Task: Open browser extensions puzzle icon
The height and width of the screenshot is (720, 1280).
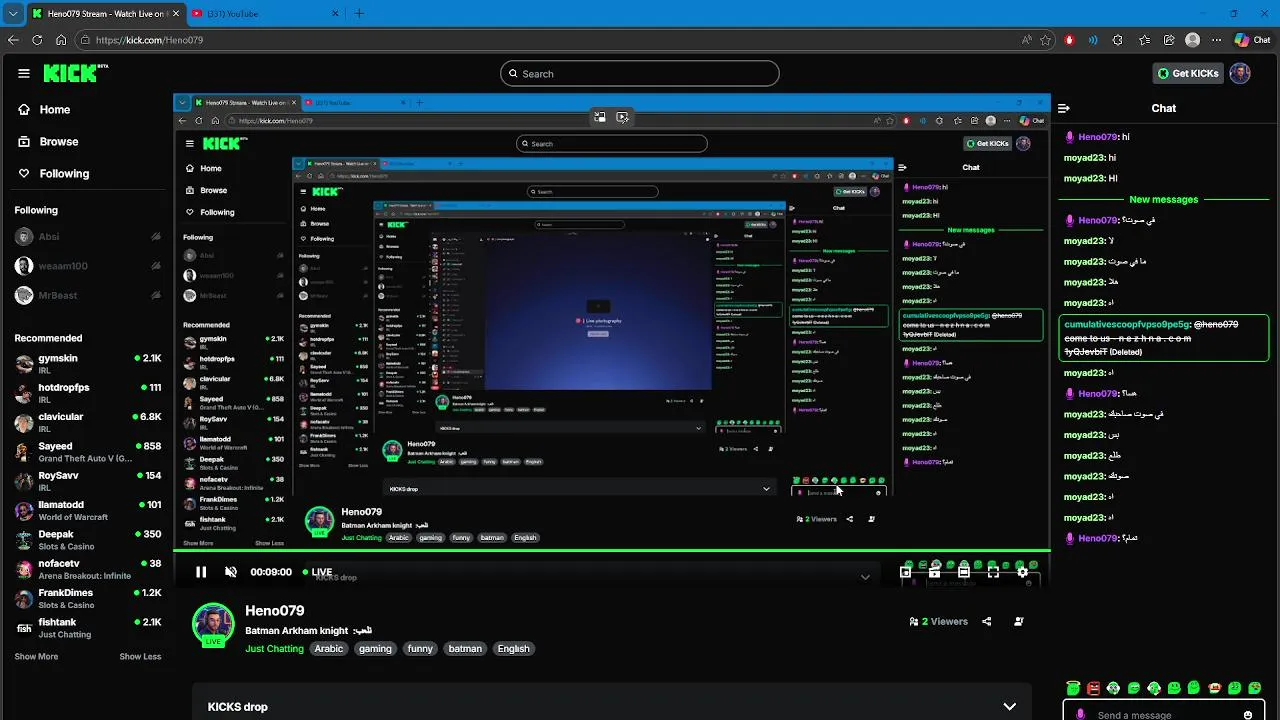Action: 1118,40
